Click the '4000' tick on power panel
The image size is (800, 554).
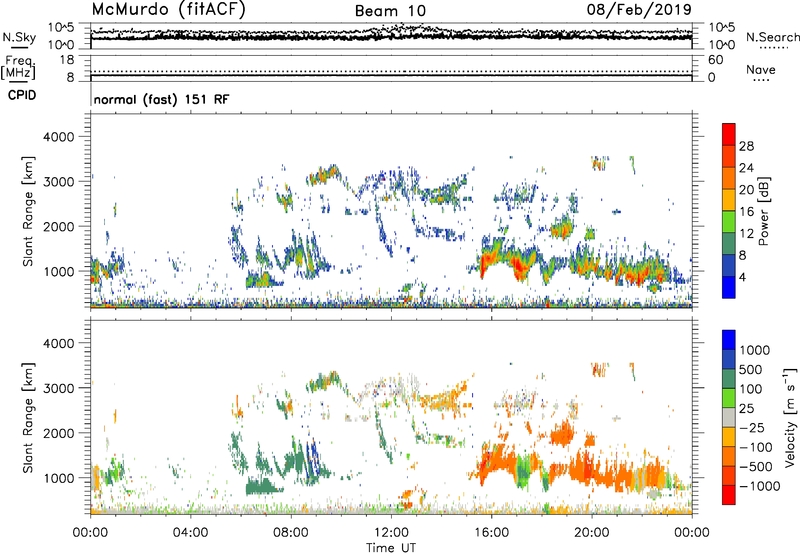58,137
